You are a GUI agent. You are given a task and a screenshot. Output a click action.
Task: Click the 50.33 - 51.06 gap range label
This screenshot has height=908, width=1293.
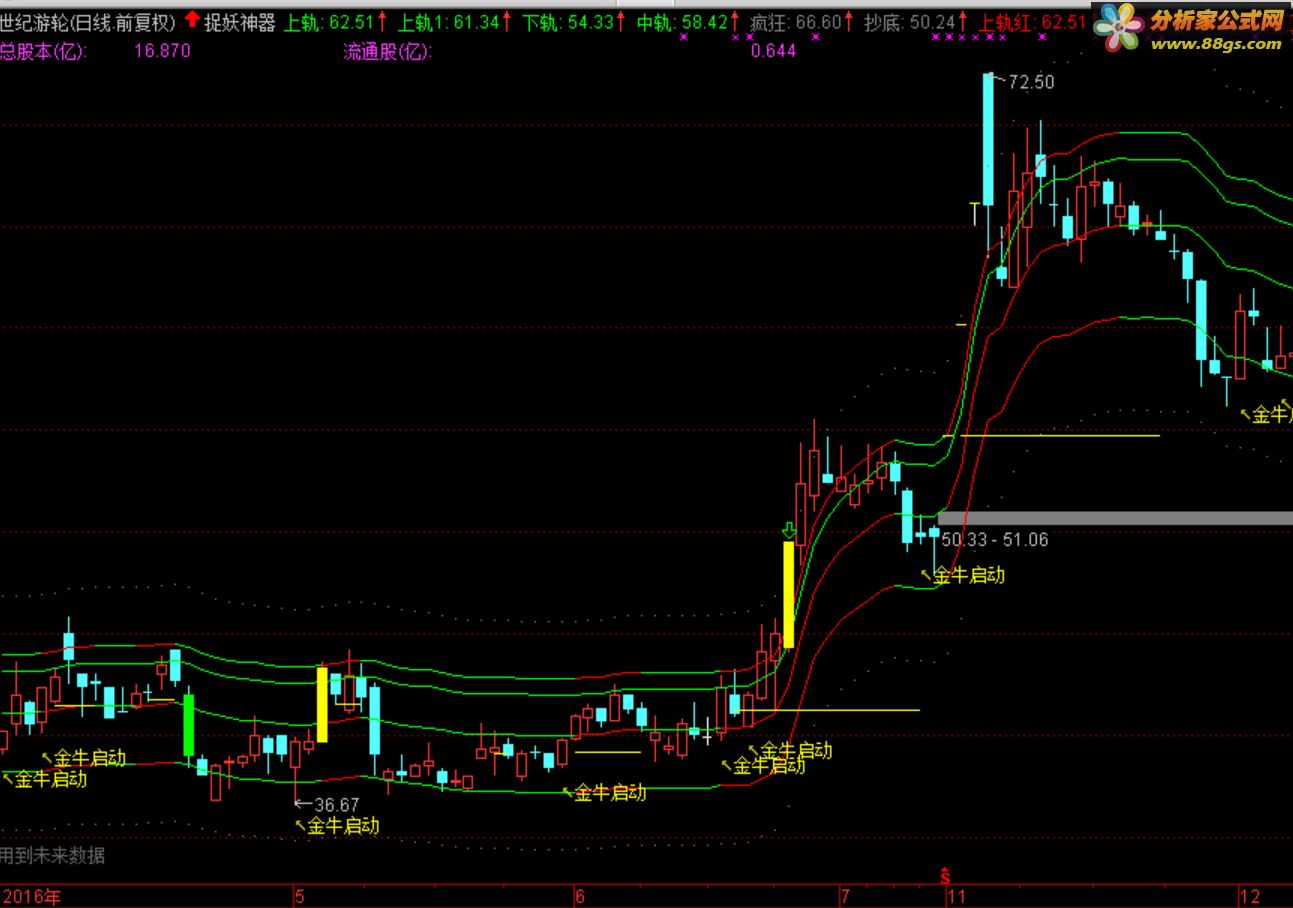(x=994, y=540)
